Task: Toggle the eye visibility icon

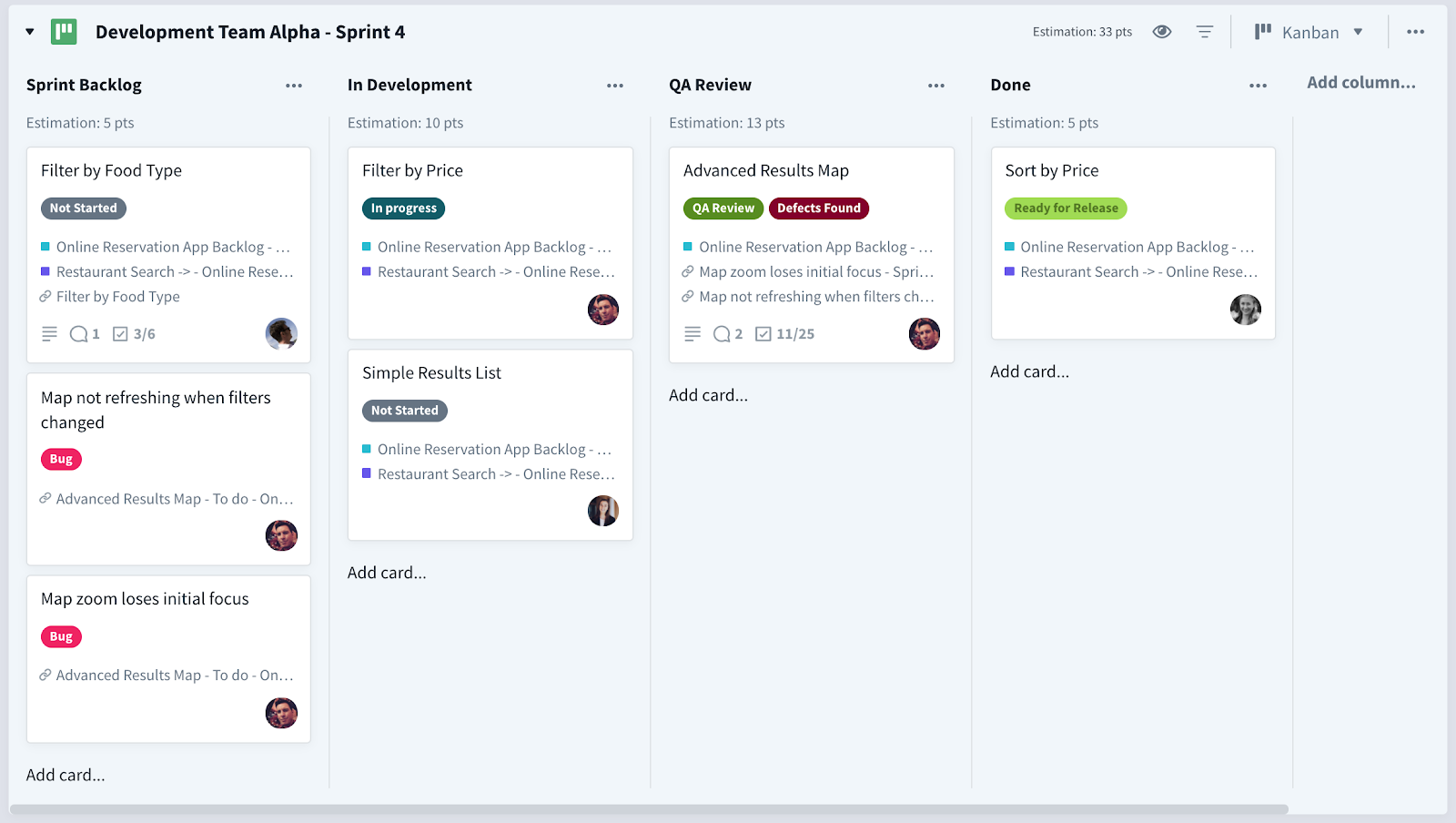Action: pos(1161,32)
